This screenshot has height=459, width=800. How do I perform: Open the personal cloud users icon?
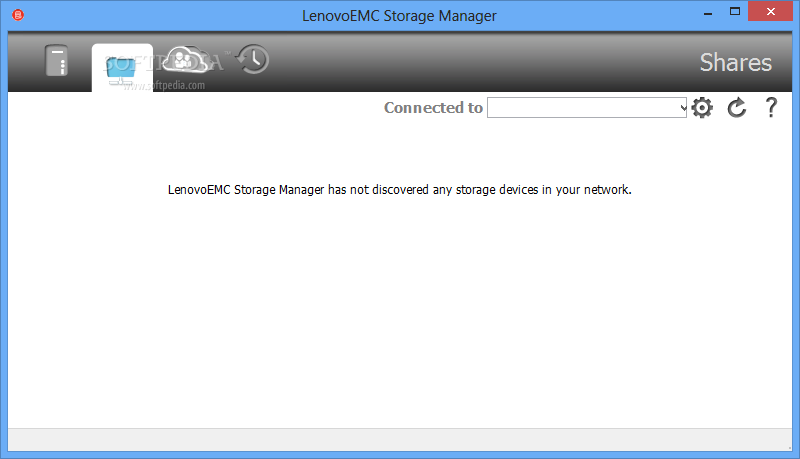click(x=185, y=59)
